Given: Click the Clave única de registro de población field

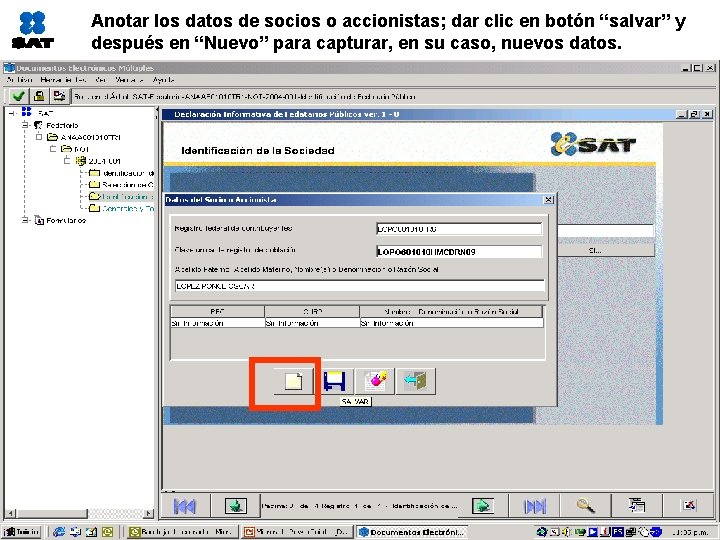Looking at the screenshot, I should (459, 252).
